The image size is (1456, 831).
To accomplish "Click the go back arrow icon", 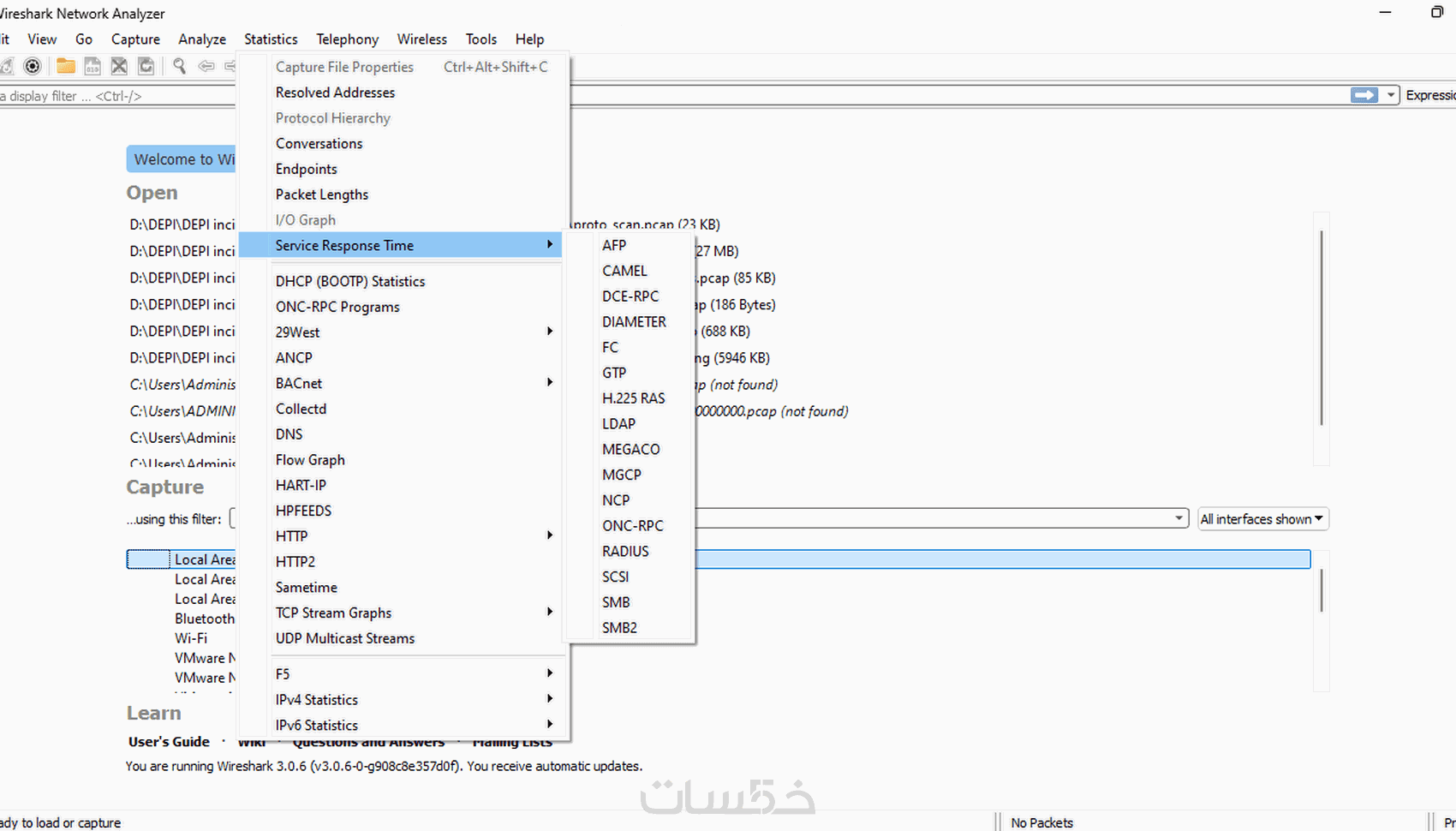I will pyautogui.click(x=206, y=66).
